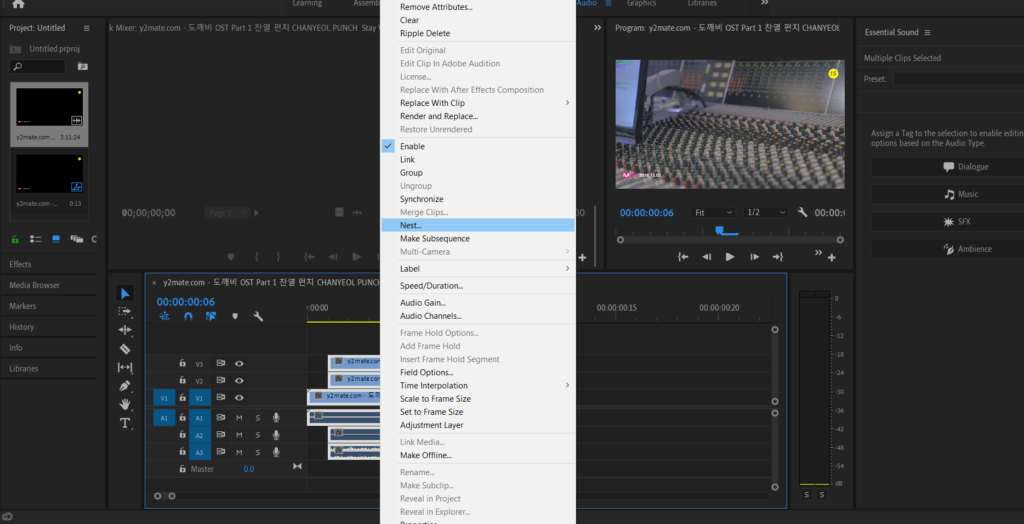
Task: Expand Program monitor overflow chevrons
Action: coord(819,252)
